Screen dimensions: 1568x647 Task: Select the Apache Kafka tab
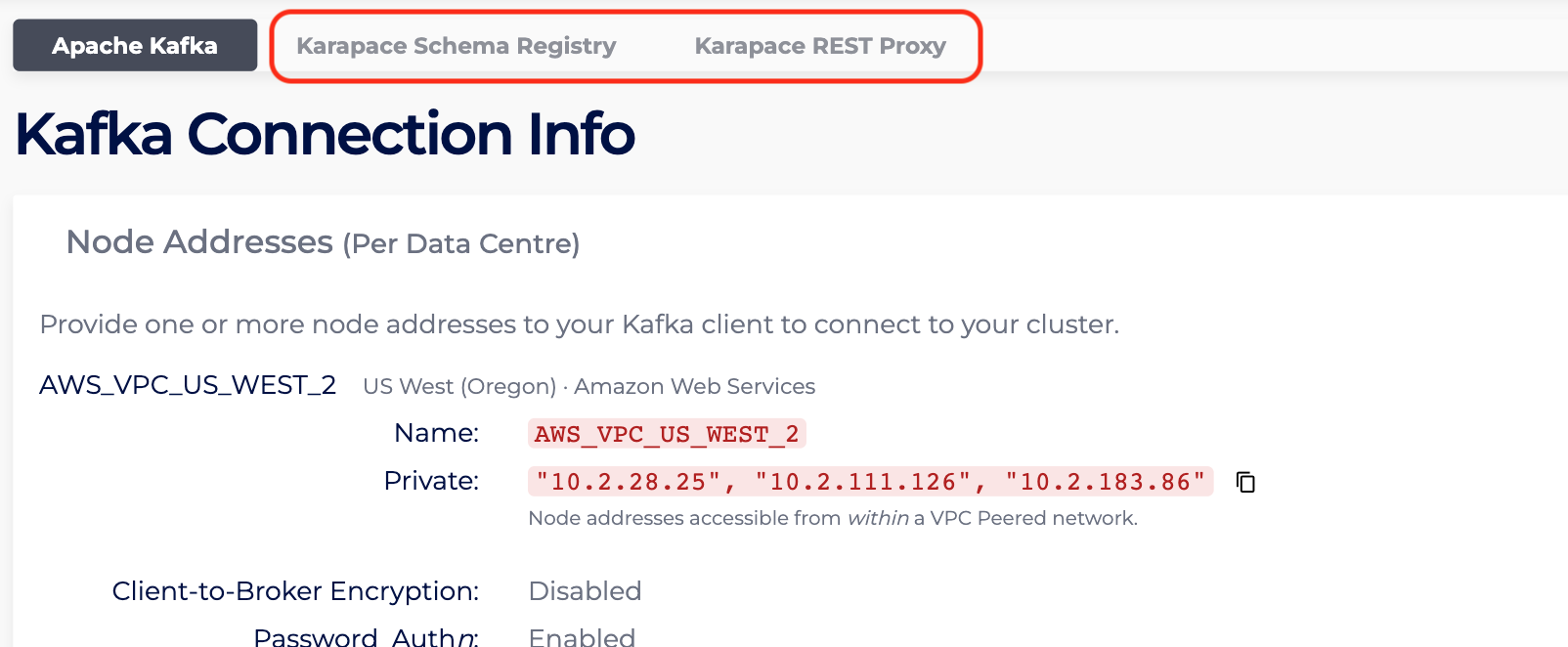135,46
